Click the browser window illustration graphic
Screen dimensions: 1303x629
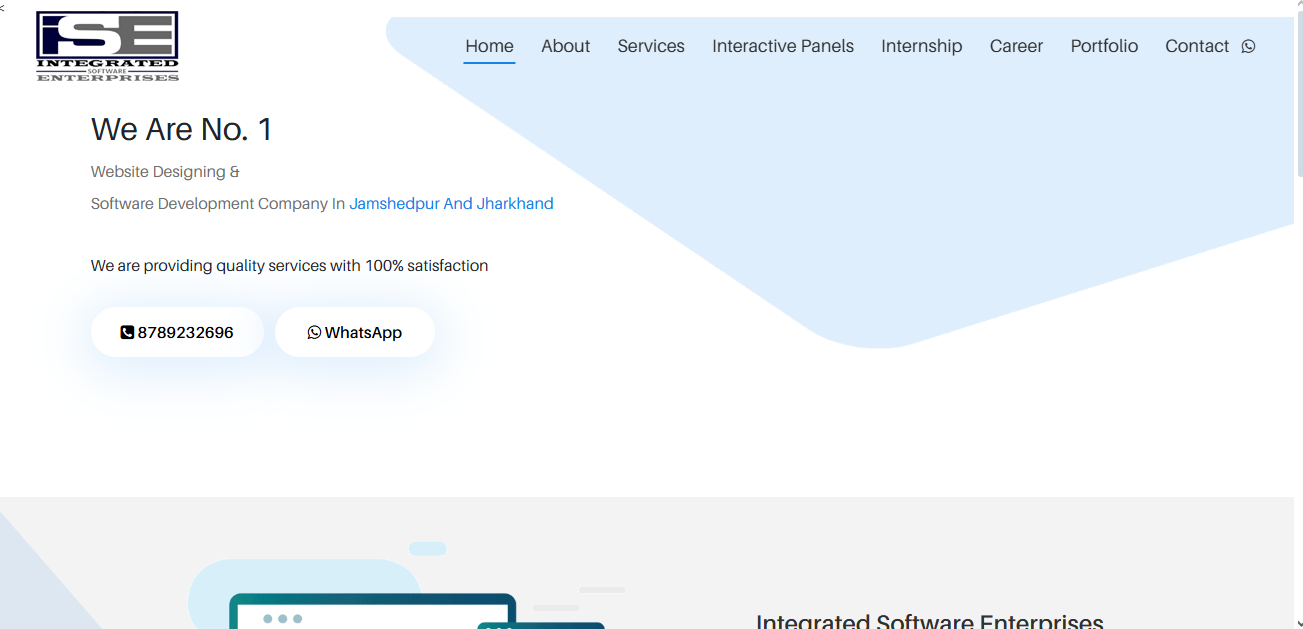pyautogui.click(x=372, y=611)
